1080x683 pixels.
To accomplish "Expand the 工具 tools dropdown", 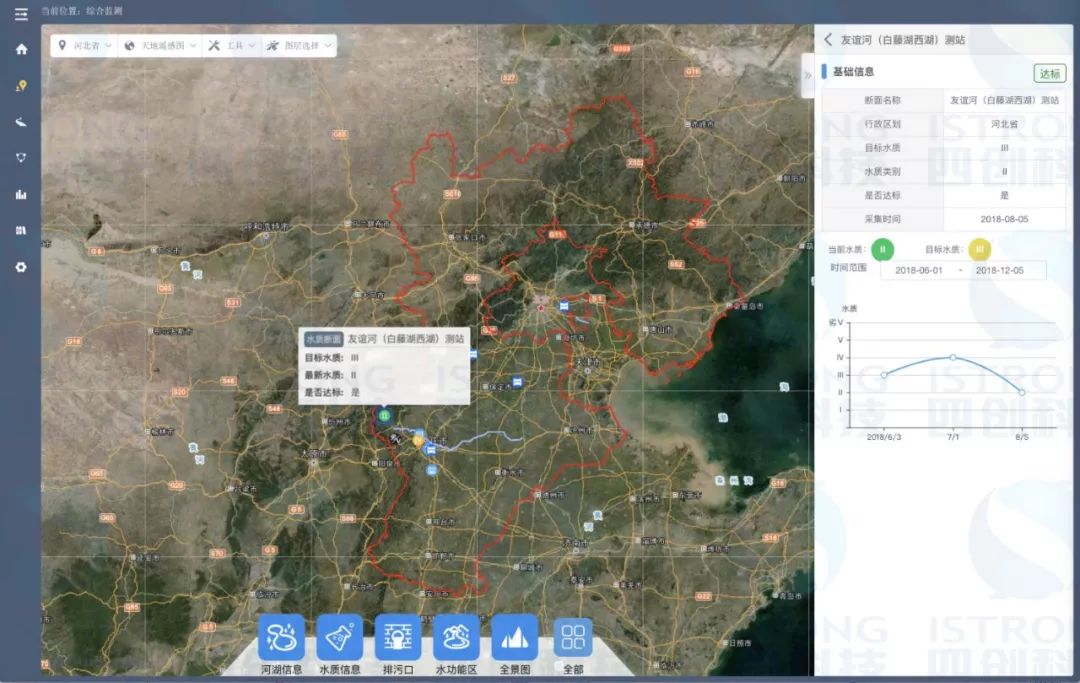I will pyautogui.click(x=232, y=46).
